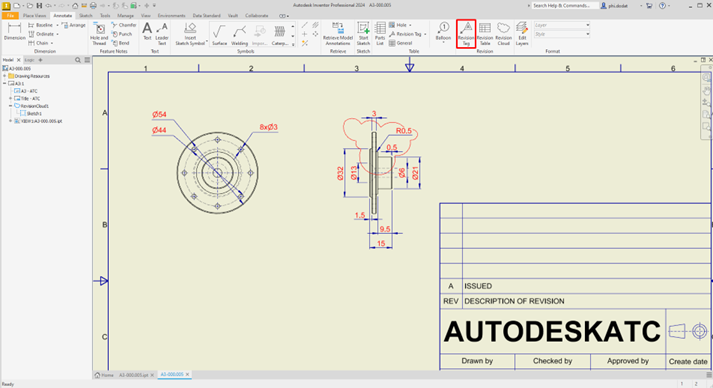Click the large Revision Tag button
The height and width of the screenshot is (388, 713).
click(466, 34)
